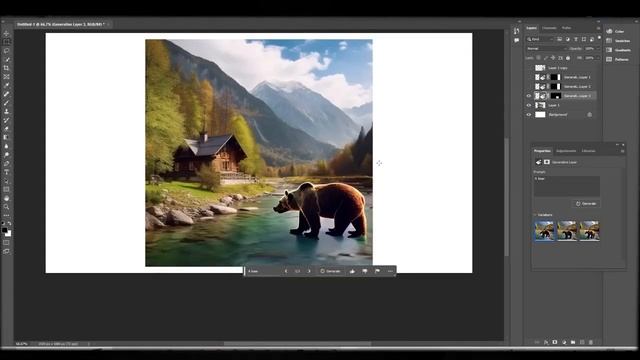Select the Crop tool
Image resolution: width=640 pixels, height=360 pixels.
pos(6,68)
